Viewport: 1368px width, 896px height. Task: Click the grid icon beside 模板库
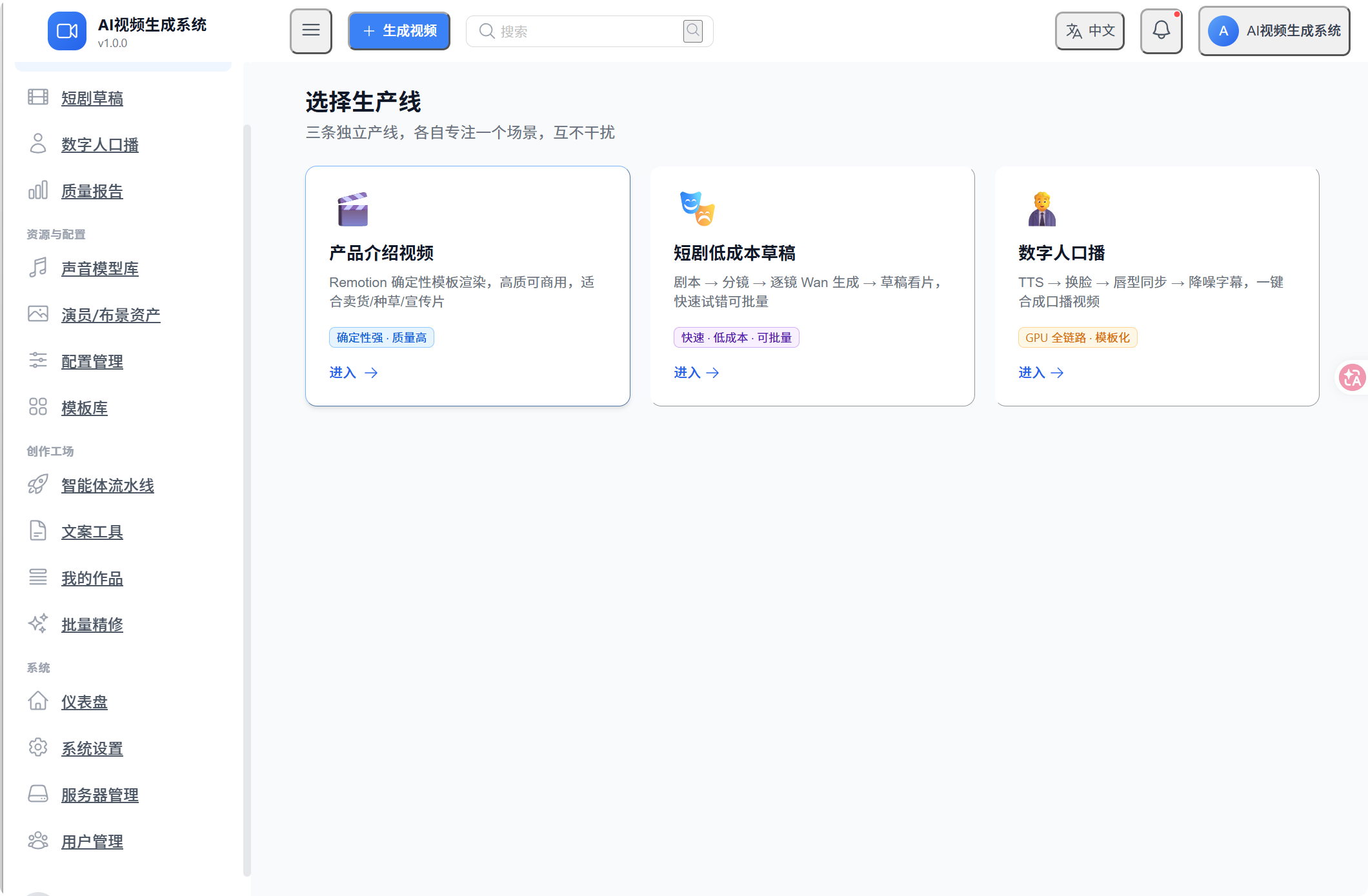click(x=38, y=407)
